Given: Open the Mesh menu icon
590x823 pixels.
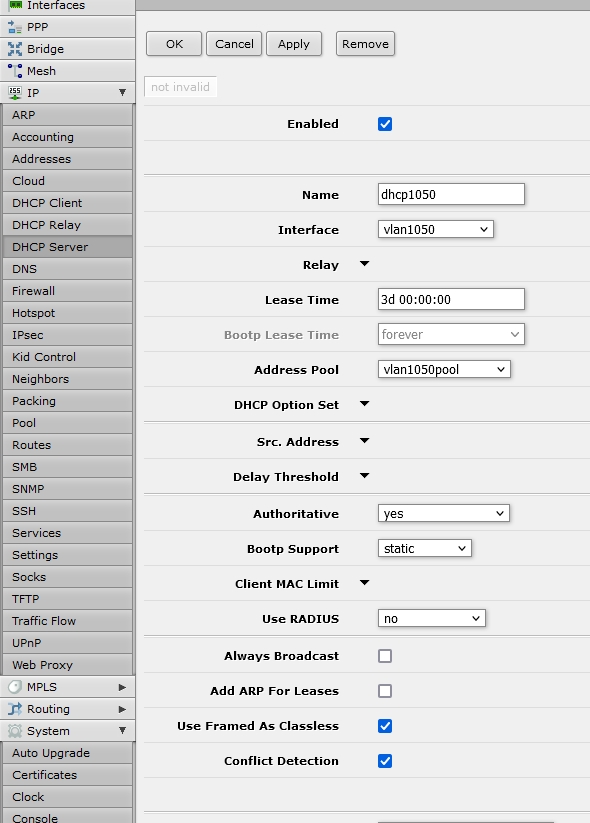Looking at the screenshot, I should [x=15, y=71].
